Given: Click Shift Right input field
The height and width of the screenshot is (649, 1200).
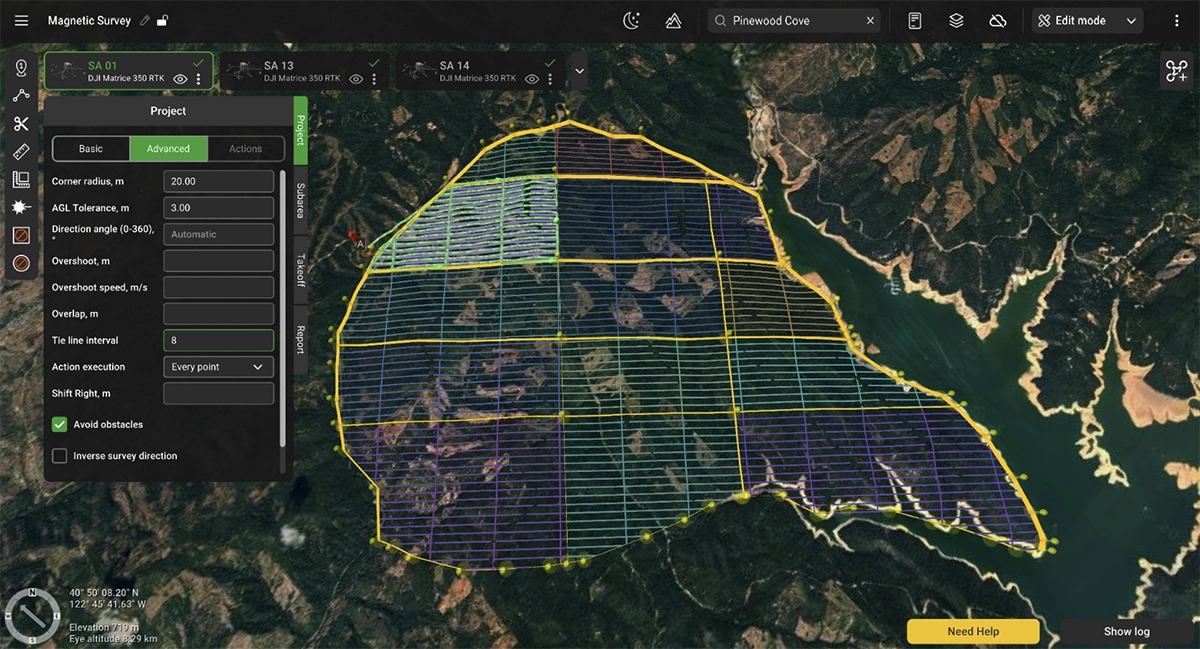Looking at the screenshot, I should 218,393.
